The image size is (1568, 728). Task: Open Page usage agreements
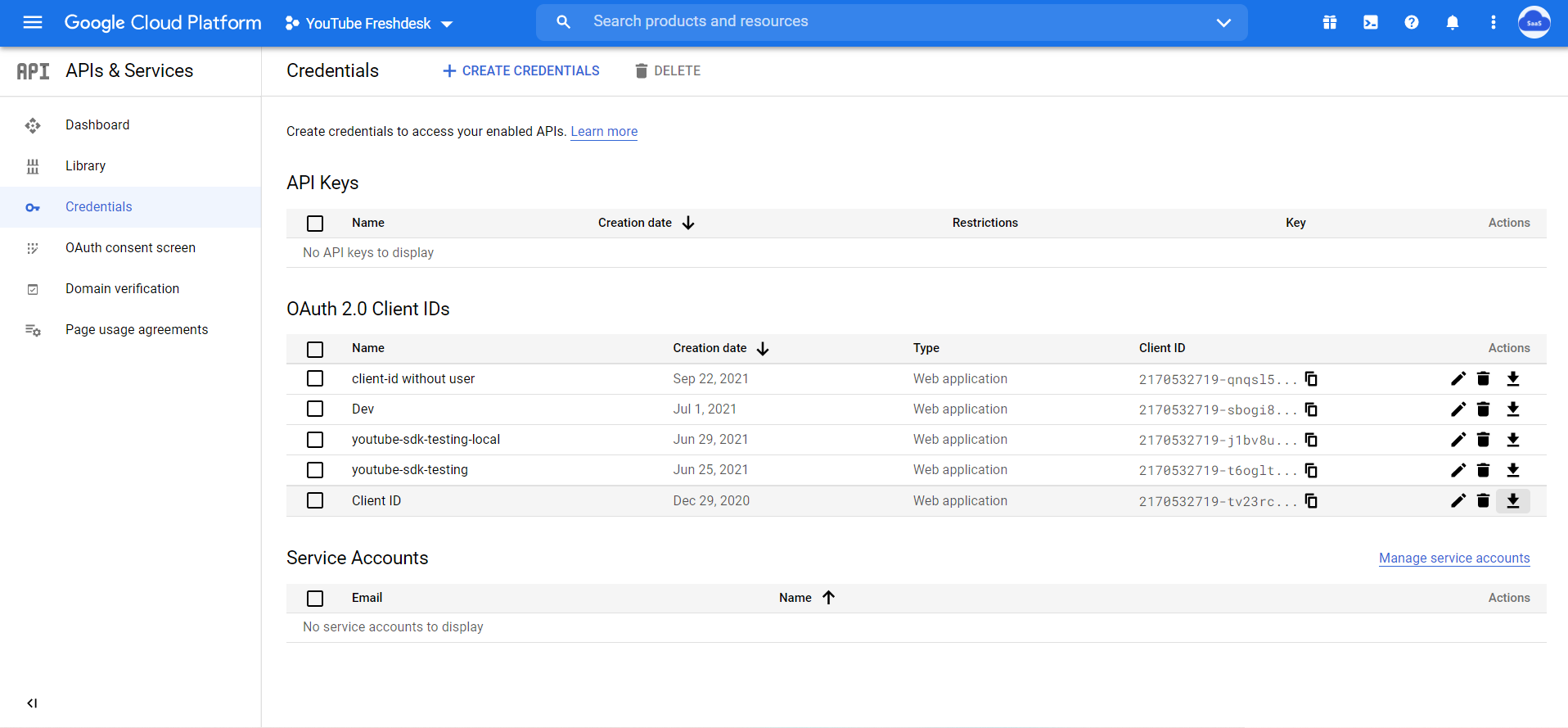[130, 329]
